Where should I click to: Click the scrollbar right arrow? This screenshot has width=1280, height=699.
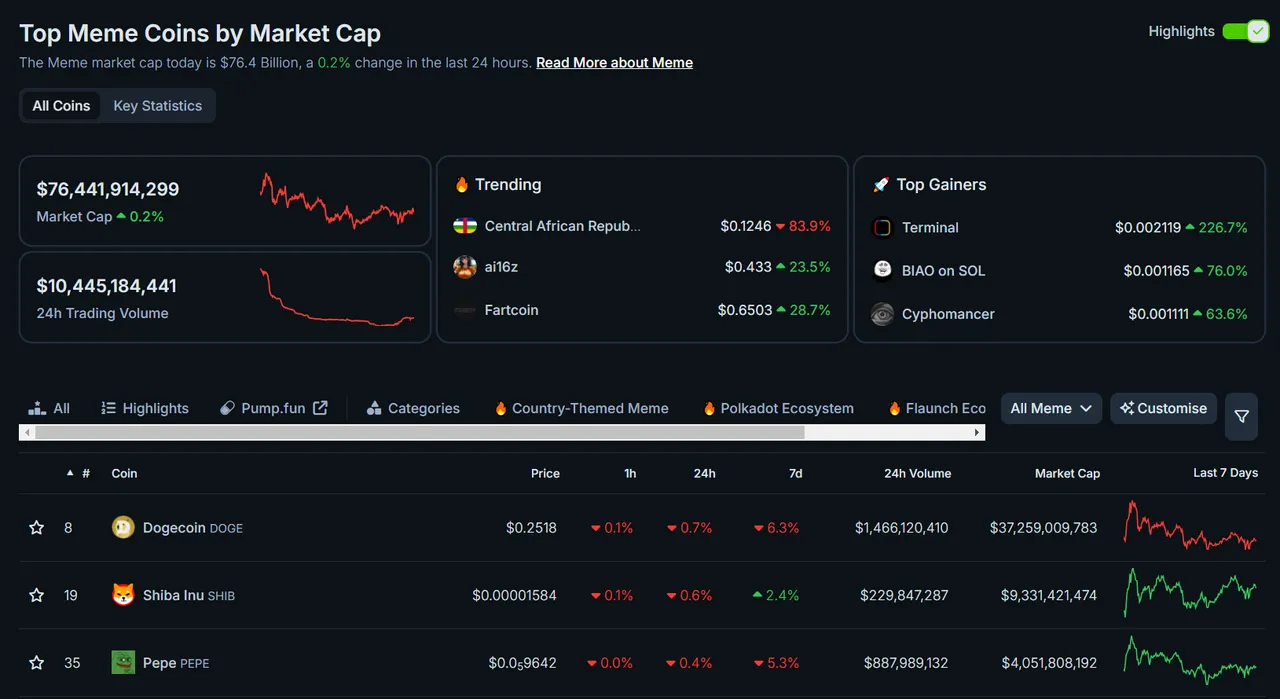coord(977,433)
